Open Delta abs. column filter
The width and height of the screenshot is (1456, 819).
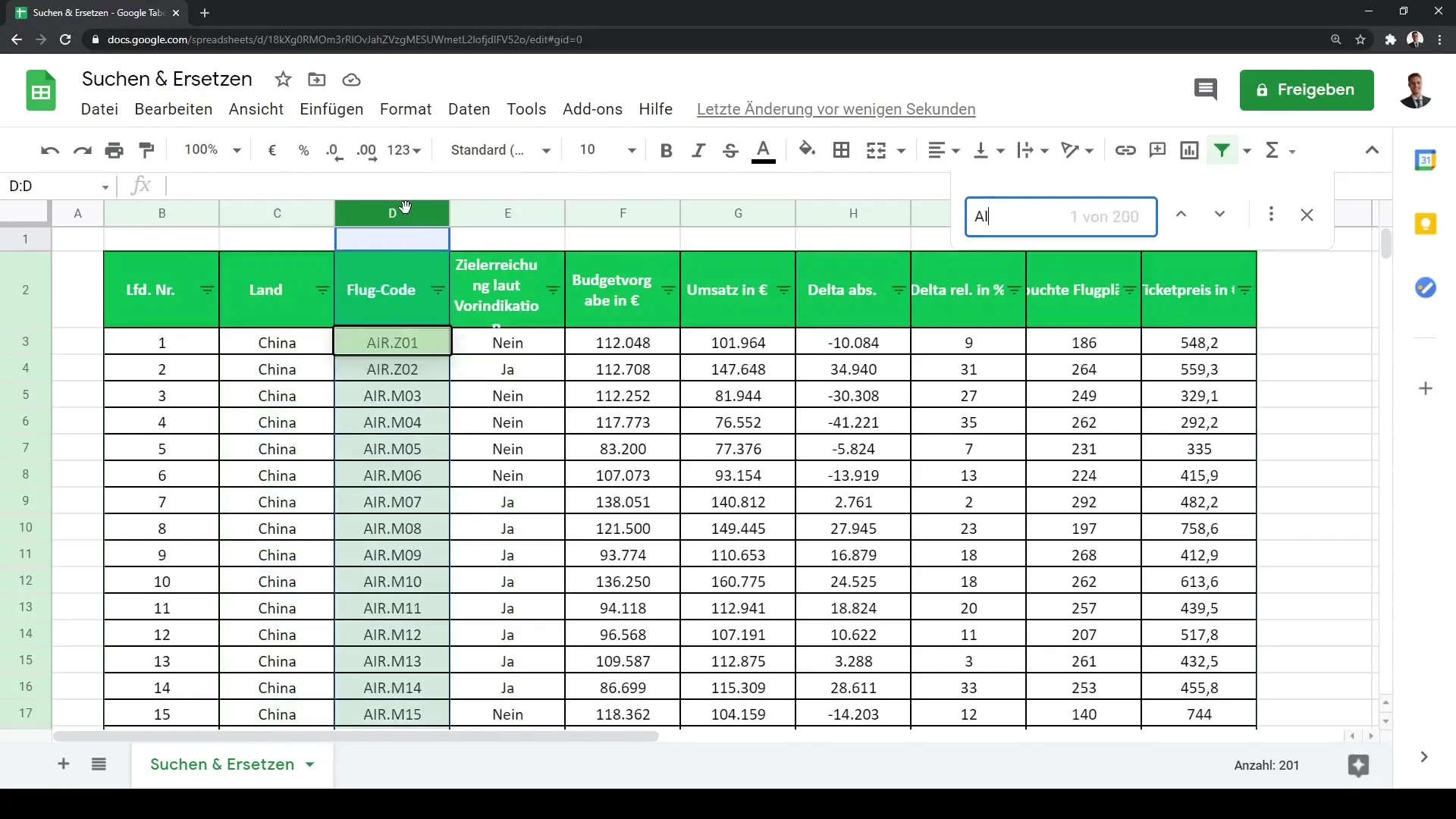(899, 290)
